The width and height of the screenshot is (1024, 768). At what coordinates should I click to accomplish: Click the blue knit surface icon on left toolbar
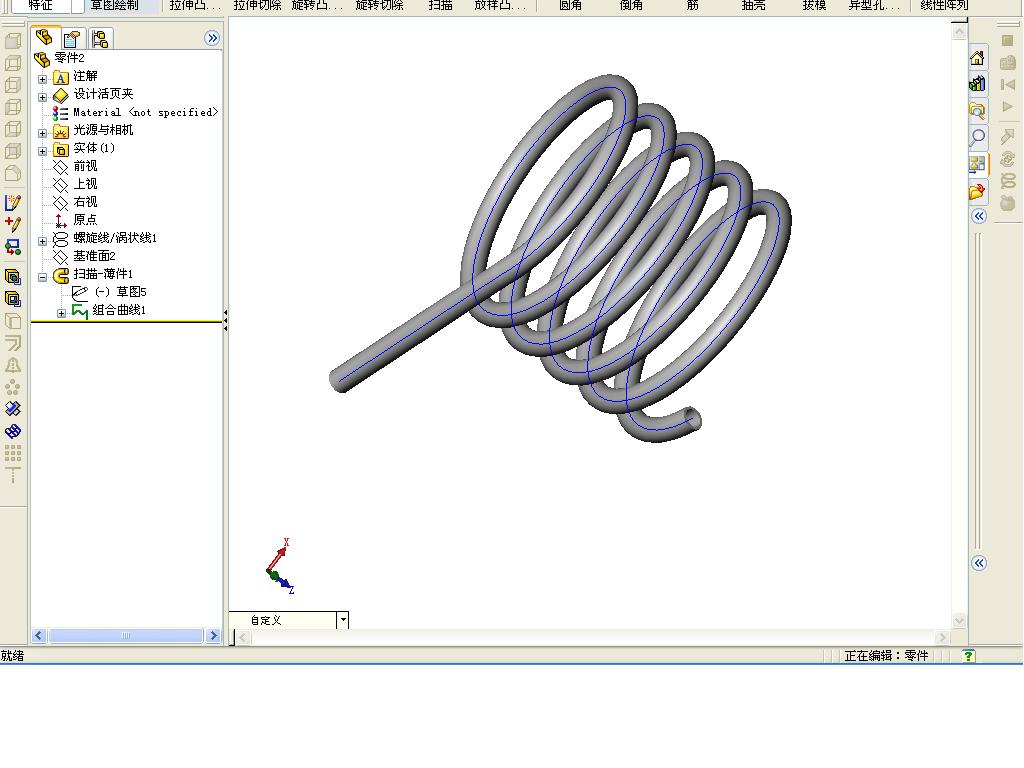click(12, 431)
